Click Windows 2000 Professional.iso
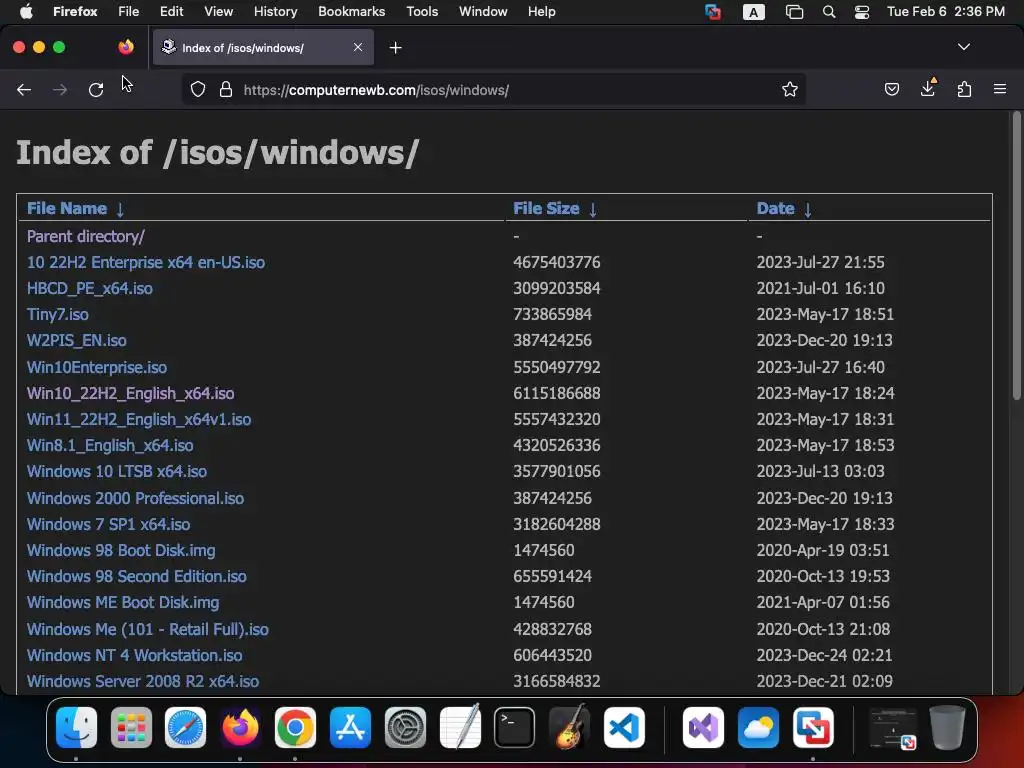Screen dimensions: 1024x768 pos(135,498)
